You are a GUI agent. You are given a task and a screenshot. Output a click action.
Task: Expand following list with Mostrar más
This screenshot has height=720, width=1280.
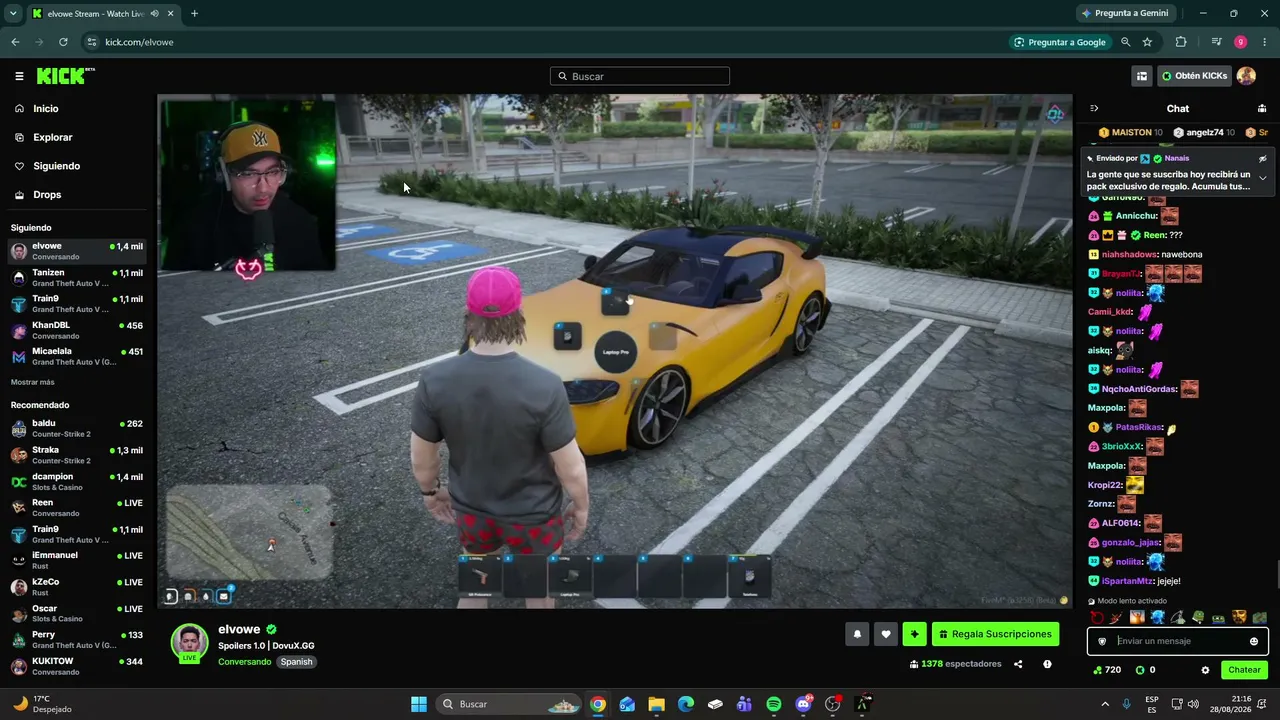(33, 382)
